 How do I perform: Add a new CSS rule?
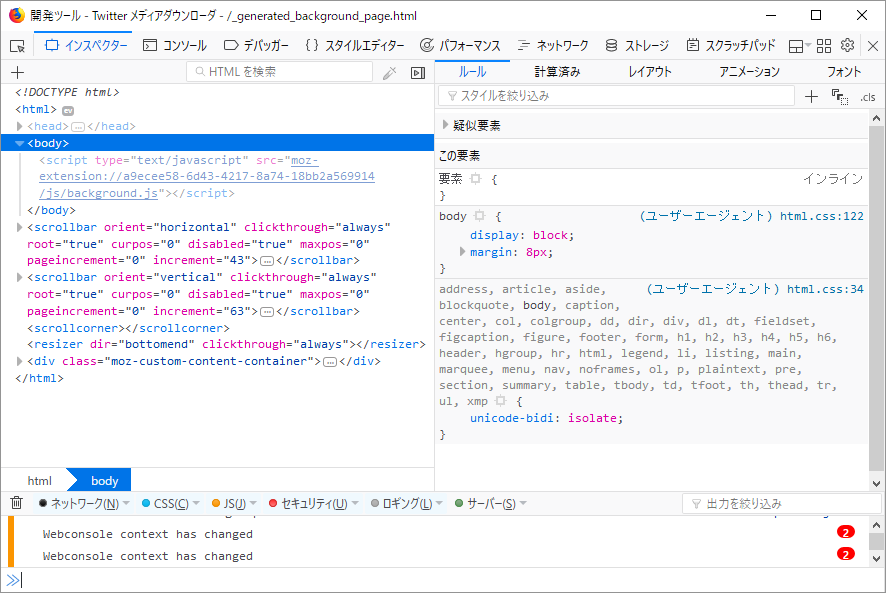[811, 97]
